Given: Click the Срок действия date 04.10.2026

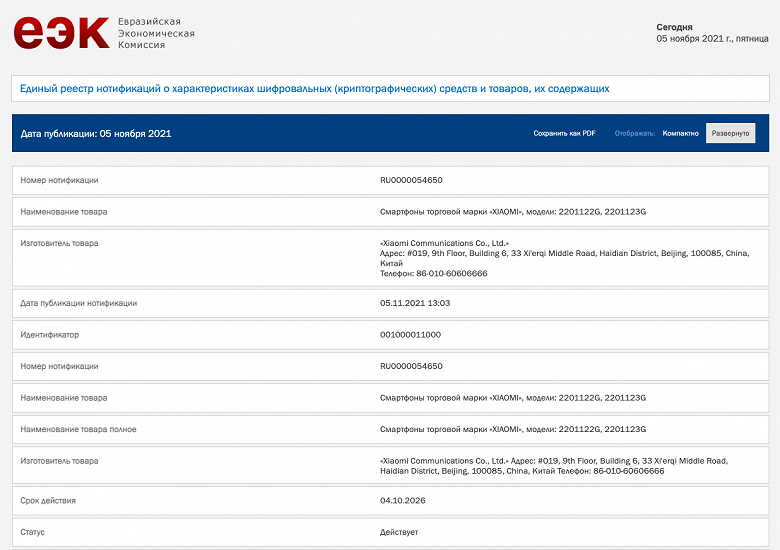Looking at the screenshot, I should click(403, 500).
